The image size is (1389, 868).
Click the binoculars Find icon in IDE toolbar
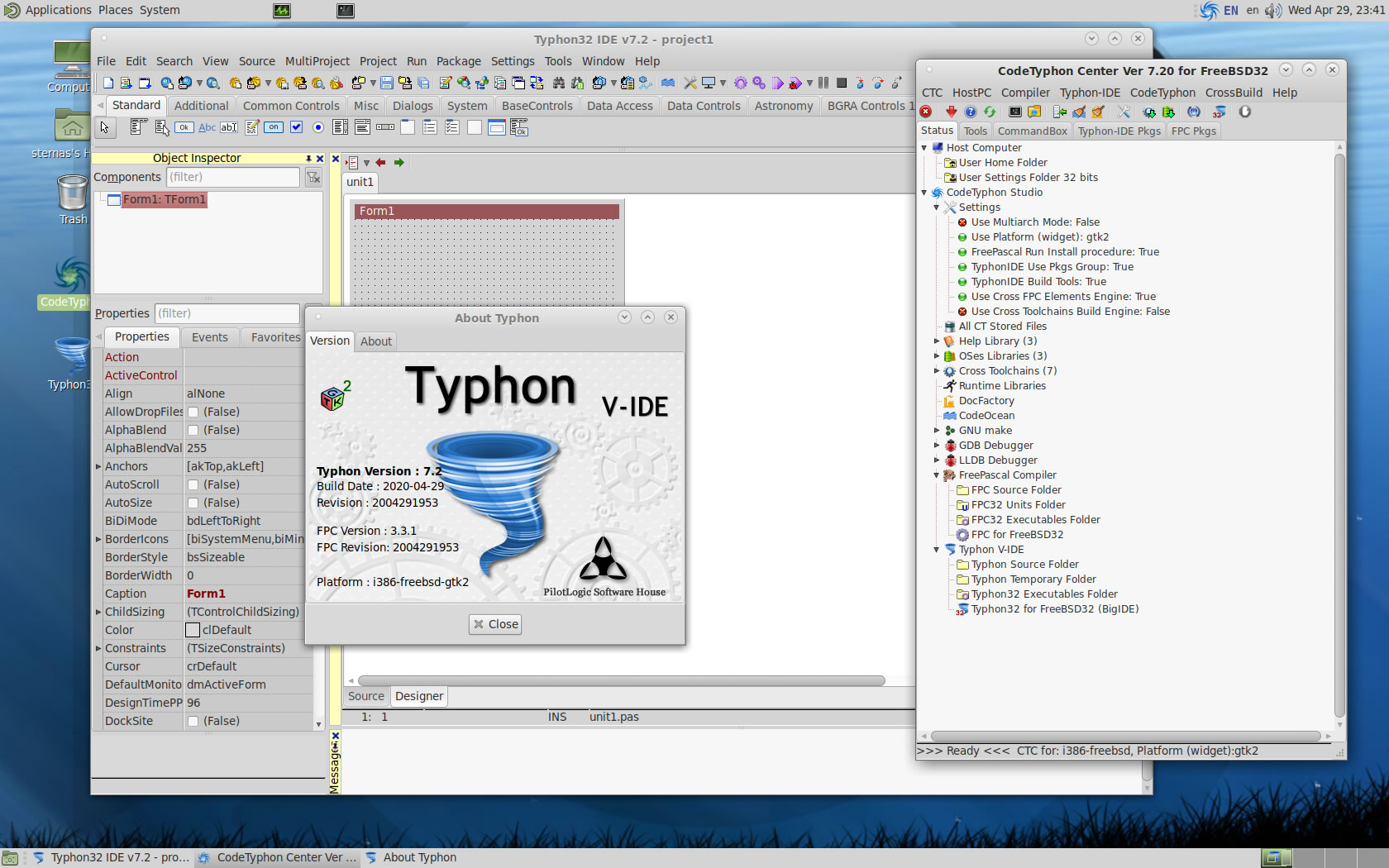559,83
